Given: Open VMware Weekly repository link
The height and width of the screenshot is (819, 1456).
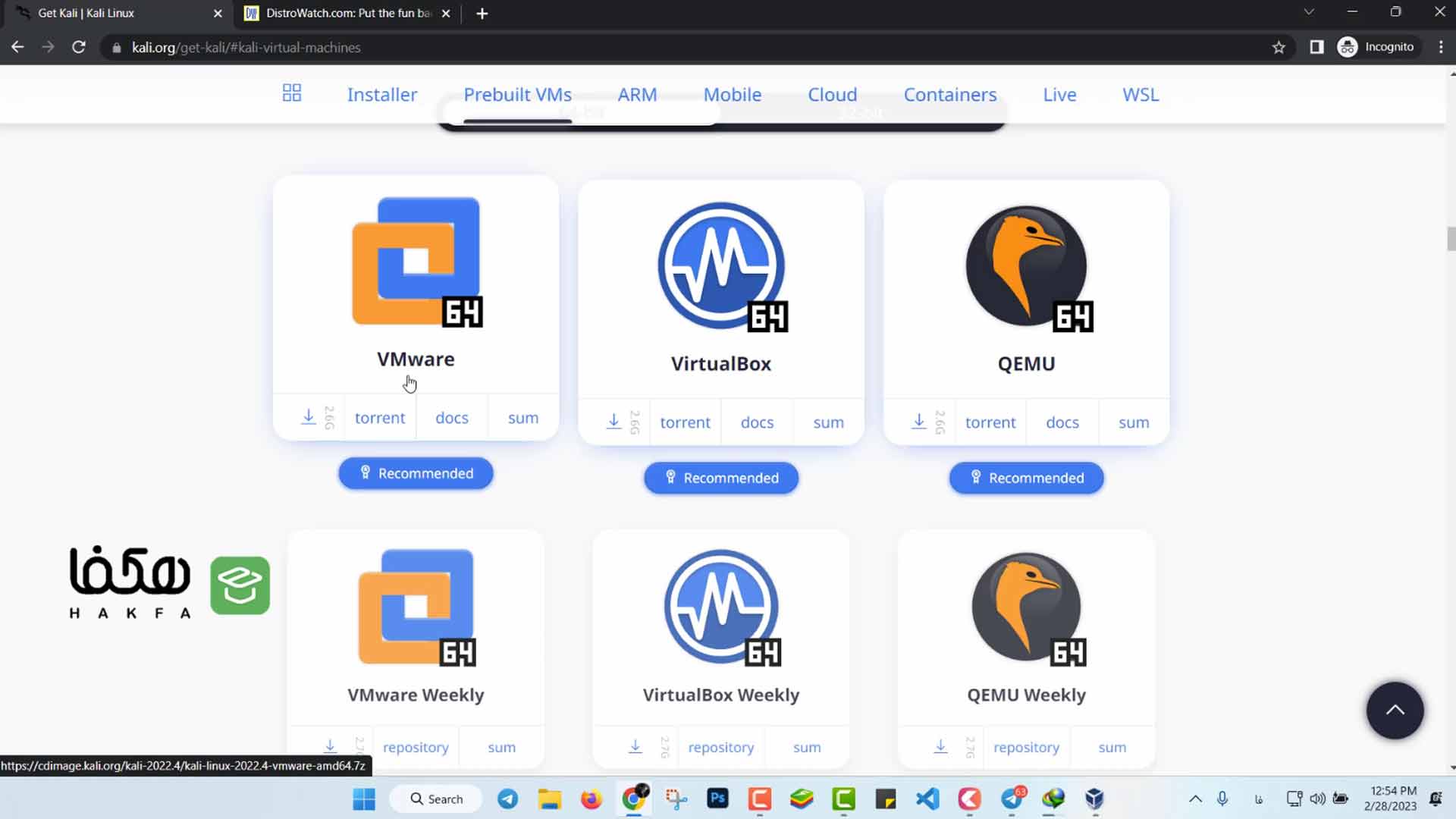Looking at the screenshot, I should point(416,747).
